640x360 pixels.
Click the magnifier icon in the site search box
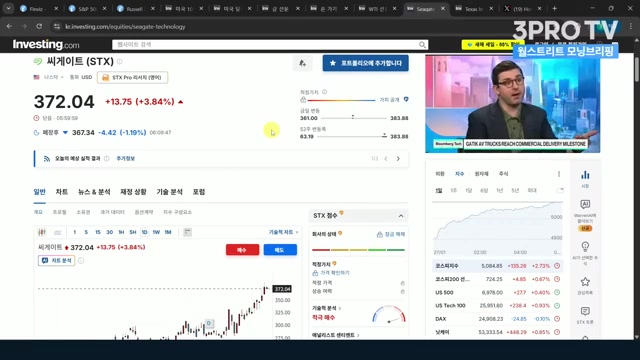(x=422, y=45)
